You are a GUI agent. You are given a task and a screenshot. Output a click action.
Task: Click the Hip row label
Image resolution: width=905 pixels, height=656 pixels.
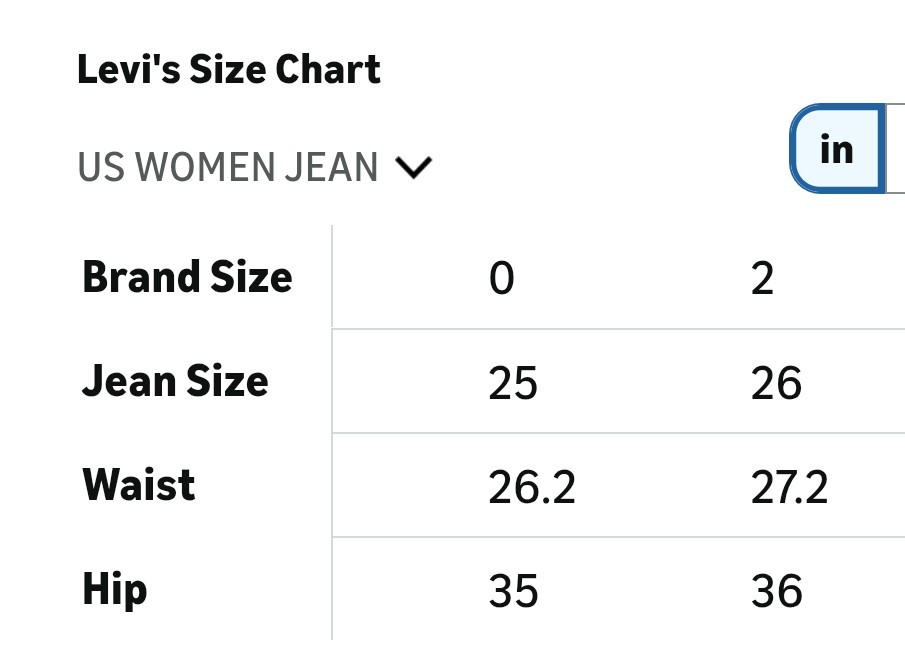coord(115,590)
